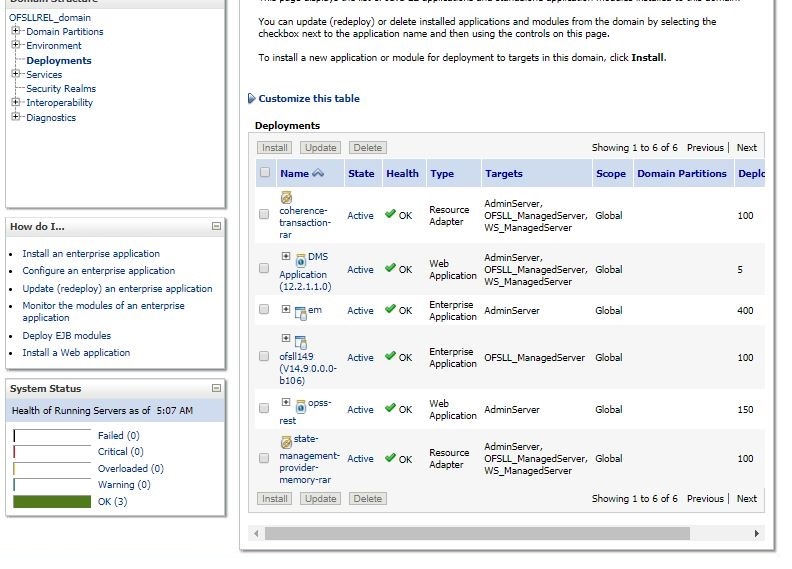Sort by Domain Partitions column header
792x569 pixels.
click(x=682, y=173)
